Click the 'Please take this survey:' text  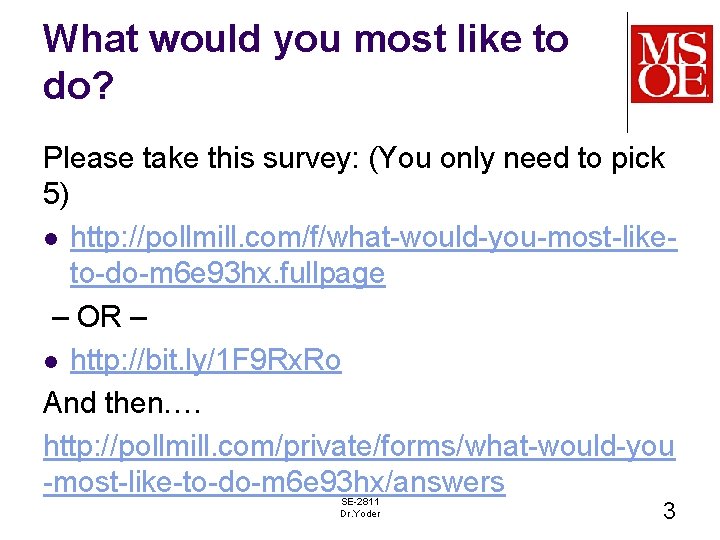coord(201,159)
